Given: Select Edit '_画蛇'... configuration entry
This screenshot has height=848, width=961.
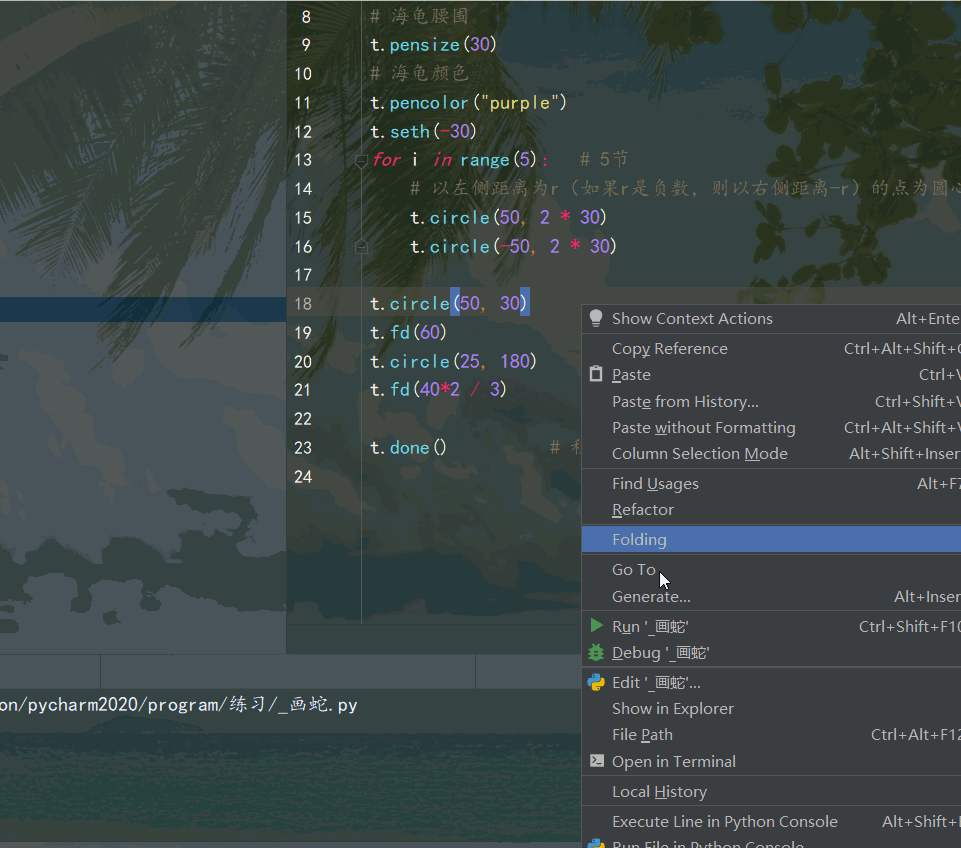Looking at the screenshot, I should coord(771,683).
